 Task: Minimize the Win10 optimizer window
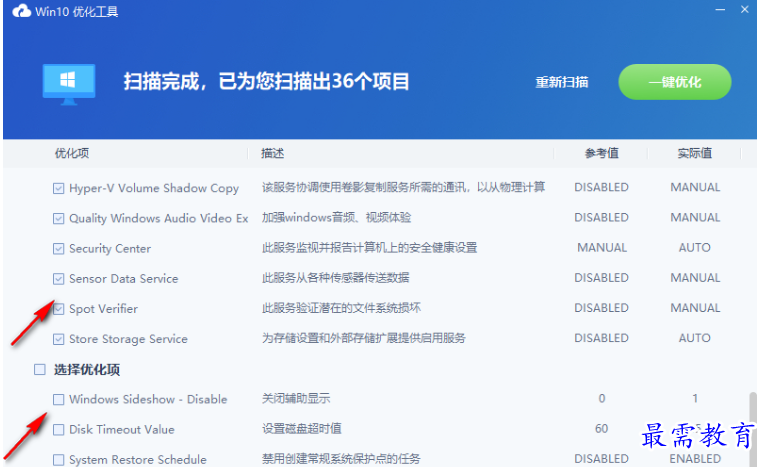(x=720, y=10)
